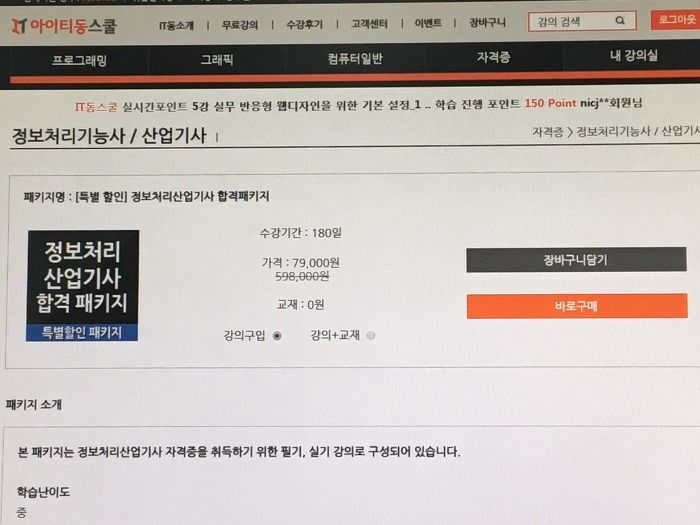Click the 장바구니담기 button
Screen dimensions: 700x525
(576, 259)
